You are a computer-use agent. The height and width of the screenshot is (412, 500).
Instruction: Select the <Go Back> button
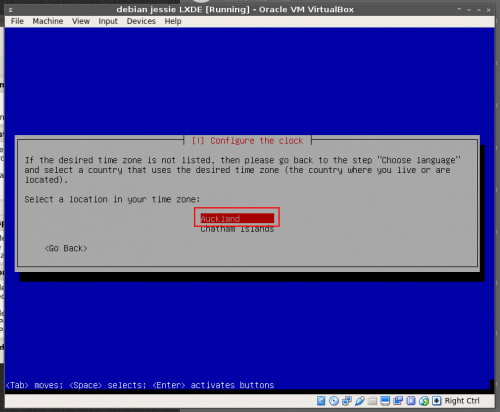pos(66,248)
